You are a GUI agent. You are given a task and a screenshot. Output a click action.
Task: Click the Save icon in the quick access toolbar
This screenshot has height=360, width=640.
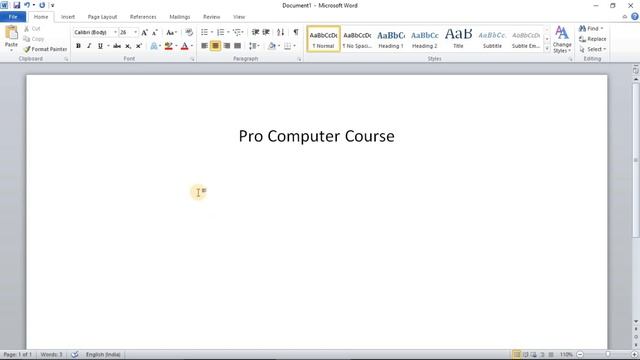pos(17,5)
